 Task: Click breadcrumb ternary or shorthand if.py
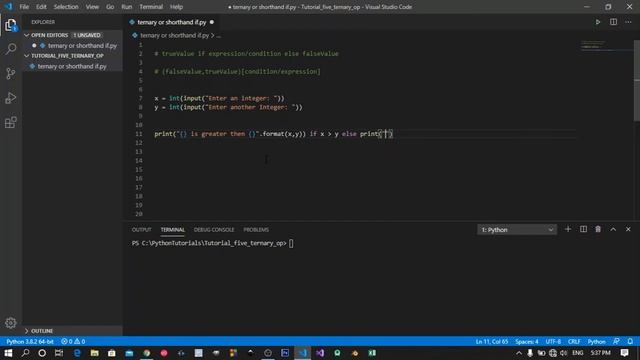point(174,36)
